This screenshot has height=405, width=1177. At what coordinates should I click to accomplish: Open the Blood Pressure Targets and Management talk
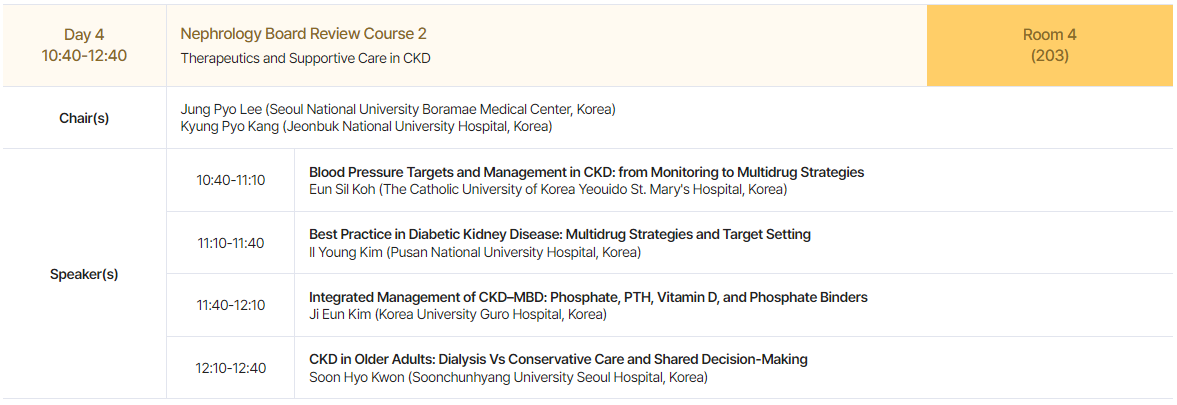(586, 172)
